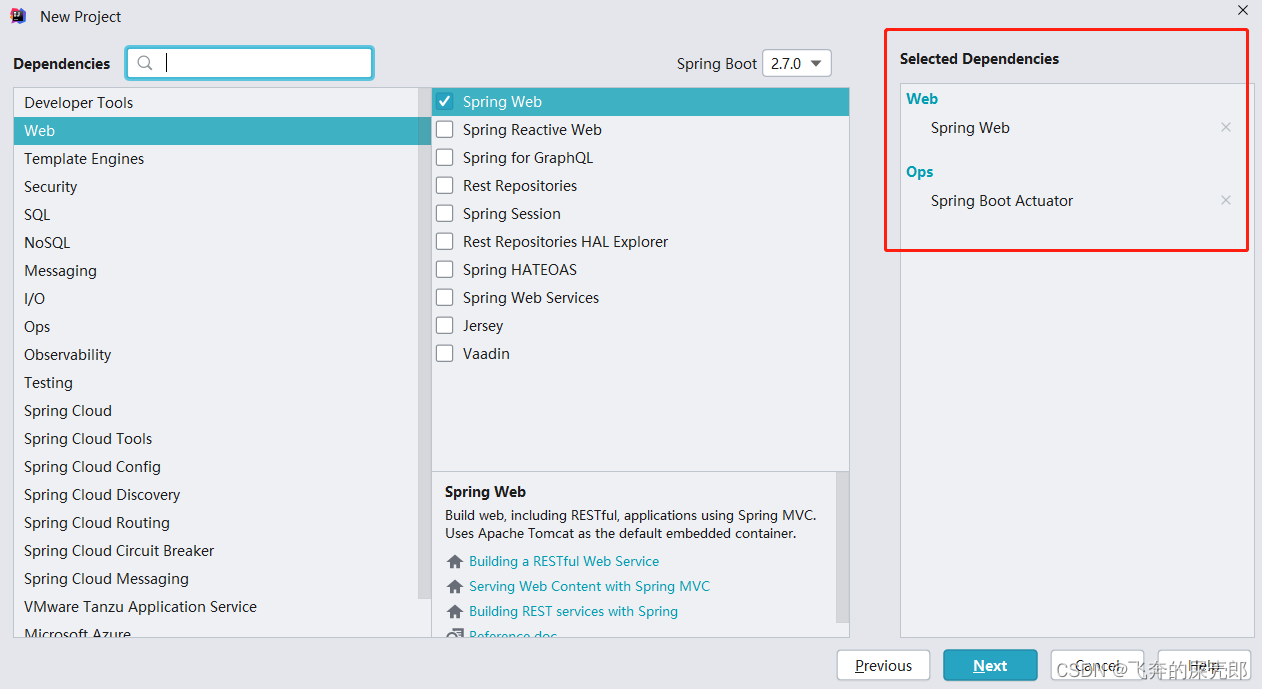Enable the Spring Session checkbox

[444, 213]
